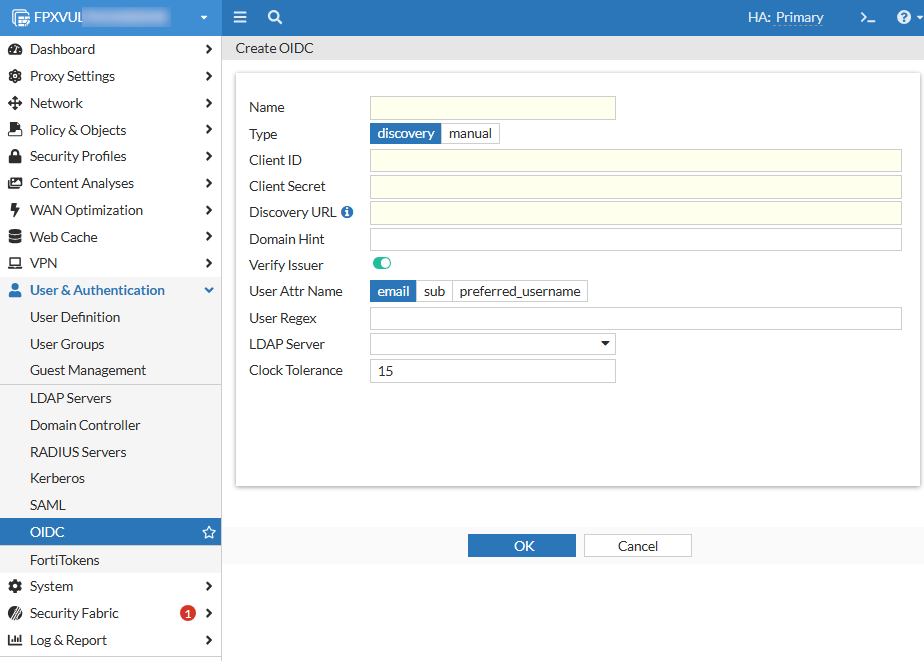The width and height of the screenshot is (924, 661).
Task: Open the SAML menu item
Action: click(48, 505)
